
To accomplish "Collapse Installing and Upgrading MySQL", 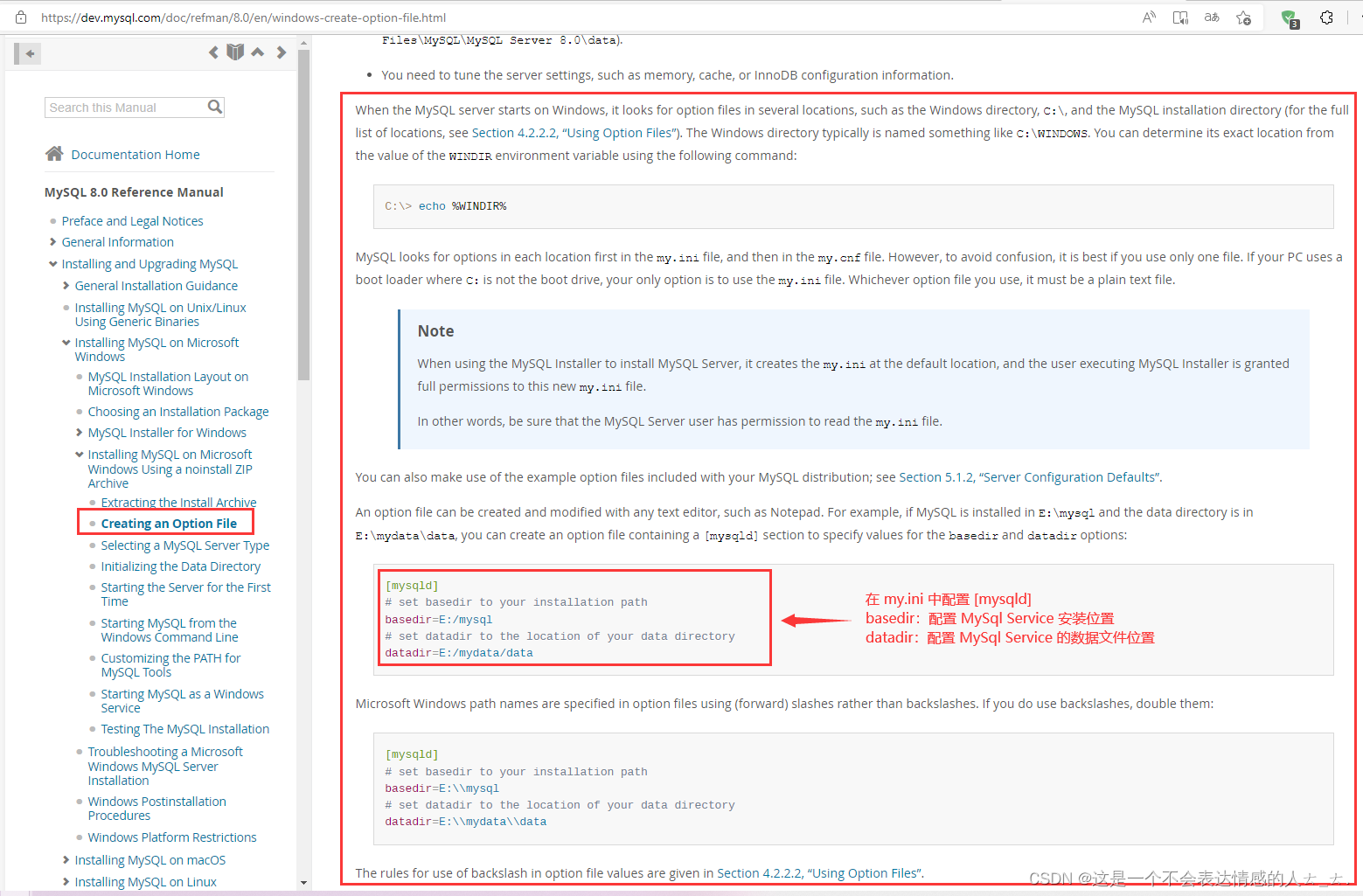I will [x=52, y=264].
